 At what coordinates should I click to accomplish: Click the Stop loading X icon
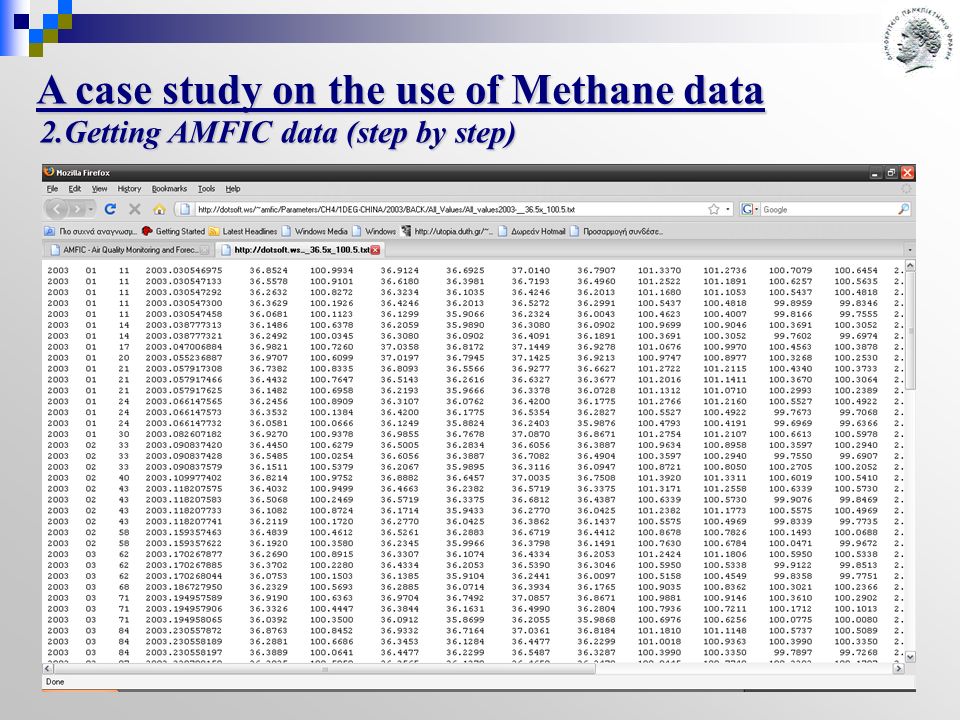pos(135,209)
